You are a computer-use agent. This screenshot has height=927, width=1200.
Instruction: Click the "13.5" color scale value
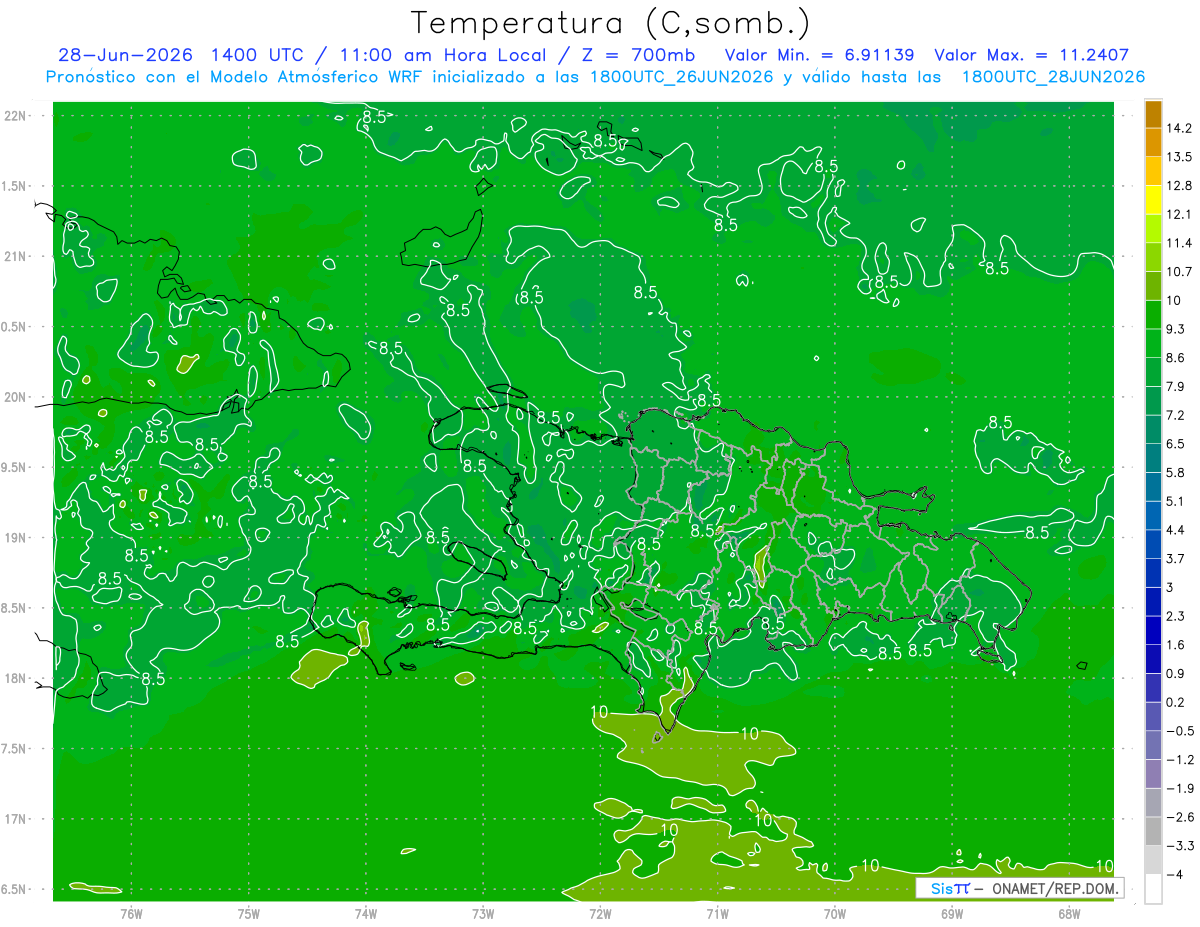tap(1179, 157)
